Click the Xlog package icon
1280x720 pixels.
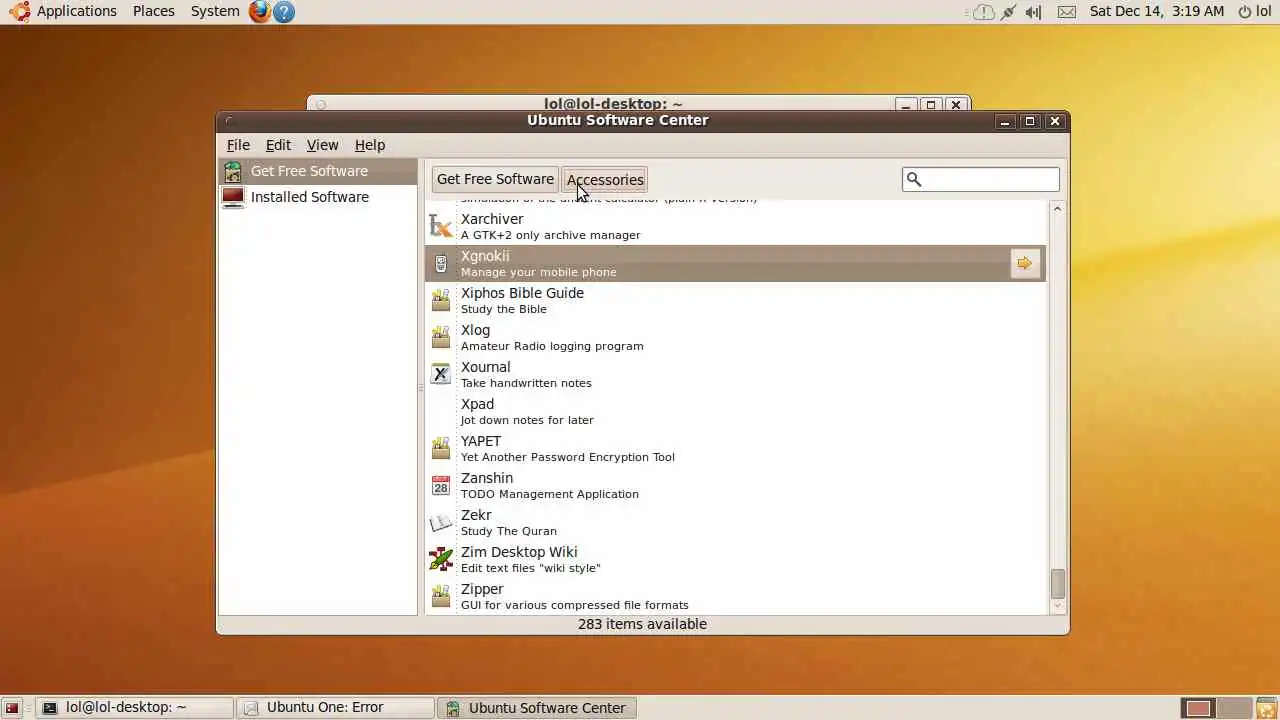coord(440,337)
